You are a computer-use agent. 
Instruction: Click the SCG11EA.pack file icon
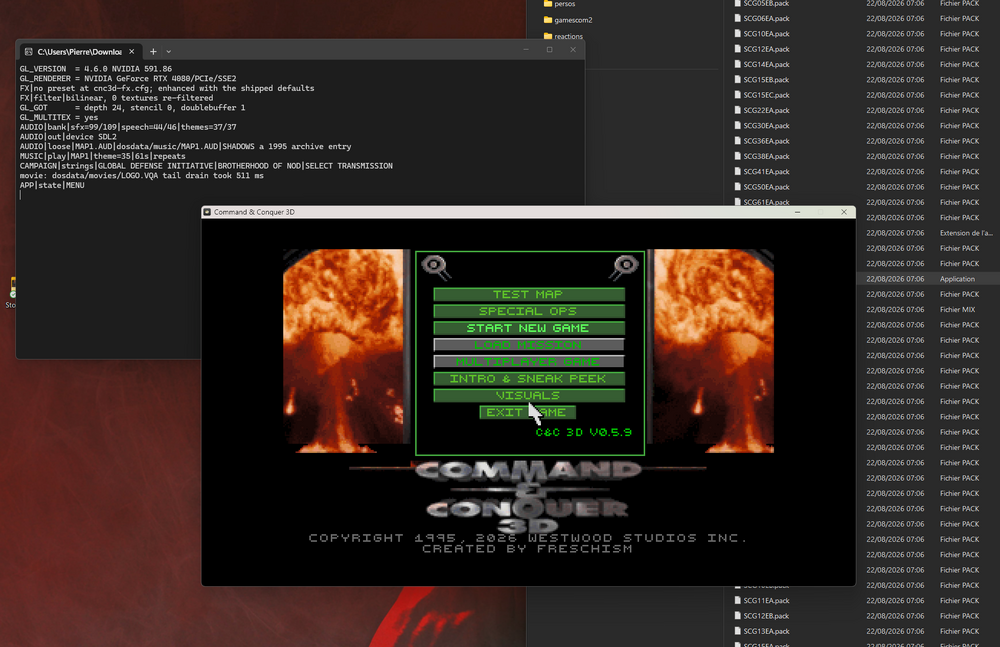738,600
